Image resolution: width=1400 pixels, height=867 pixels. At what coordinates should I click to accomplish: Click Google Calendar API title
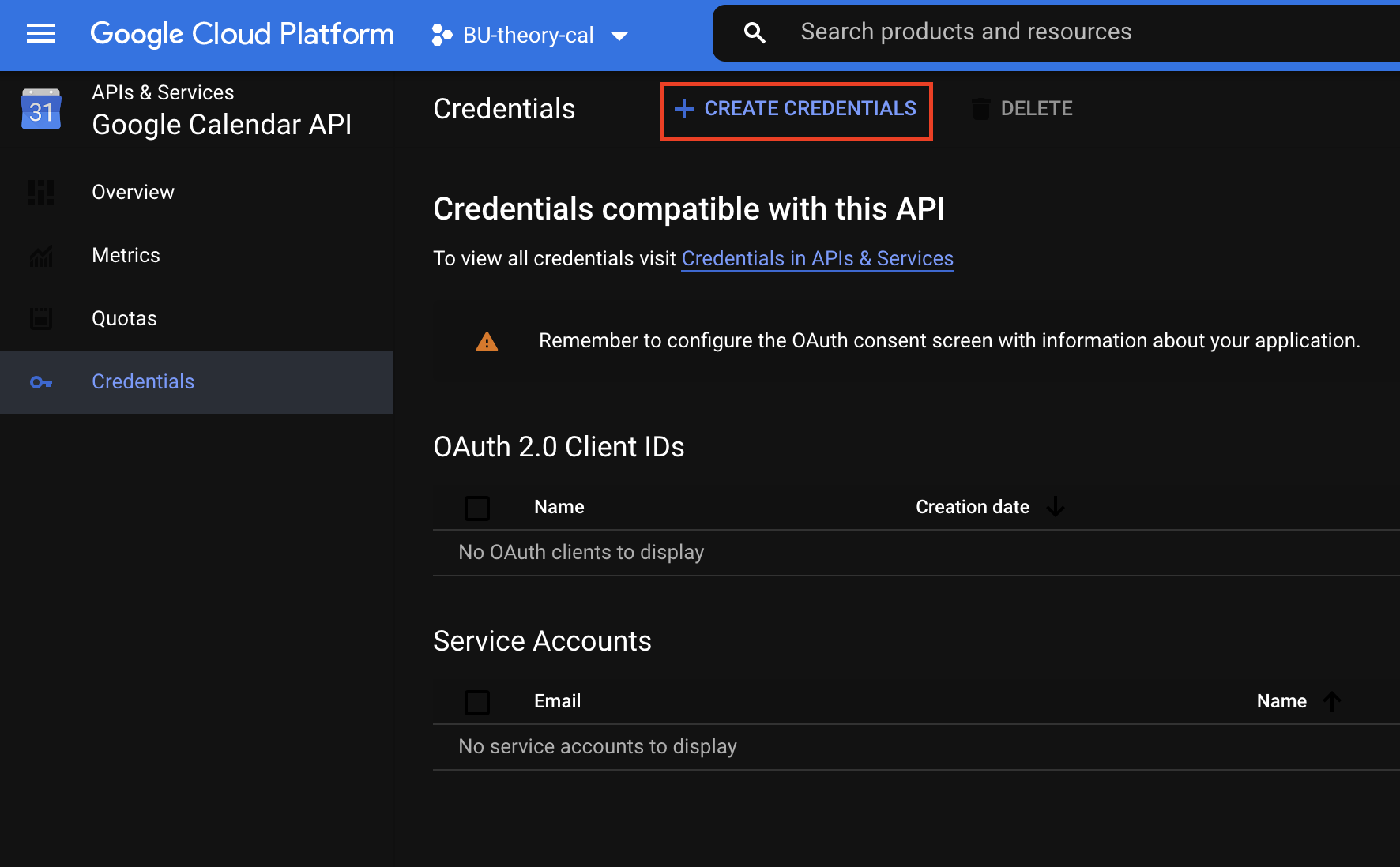(x=222, y=125)
